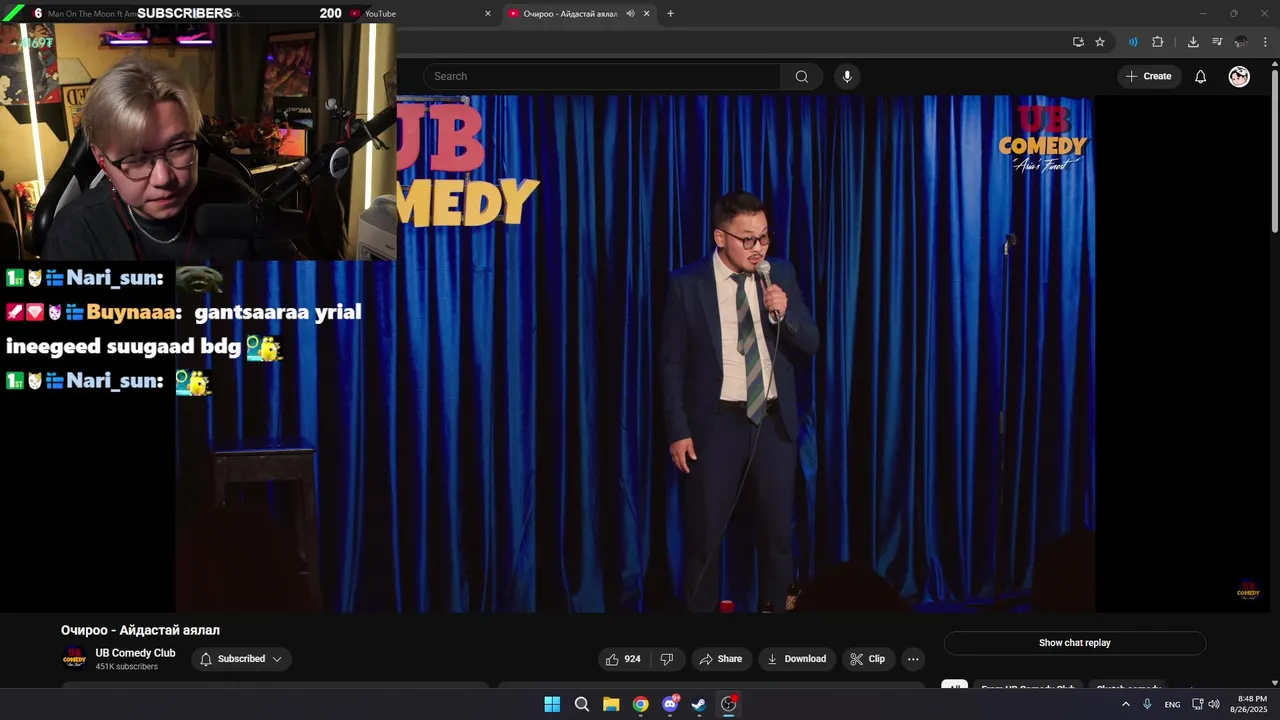Click Show chat replay
This screenshot has width=1280, height=720.
tap(1075, 643)
